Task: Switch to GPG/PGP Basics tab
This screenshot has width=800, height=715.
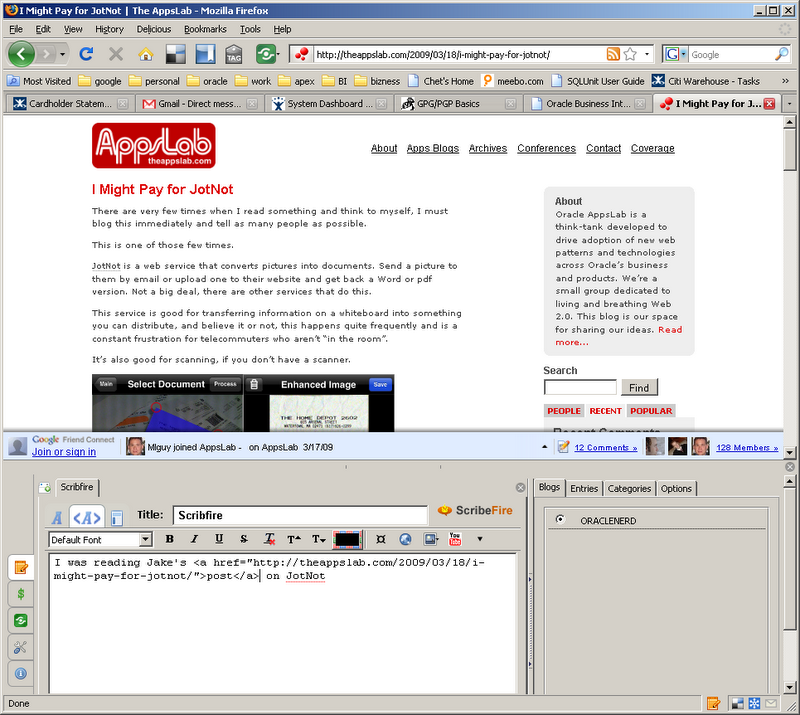Action: click(458, 104)
